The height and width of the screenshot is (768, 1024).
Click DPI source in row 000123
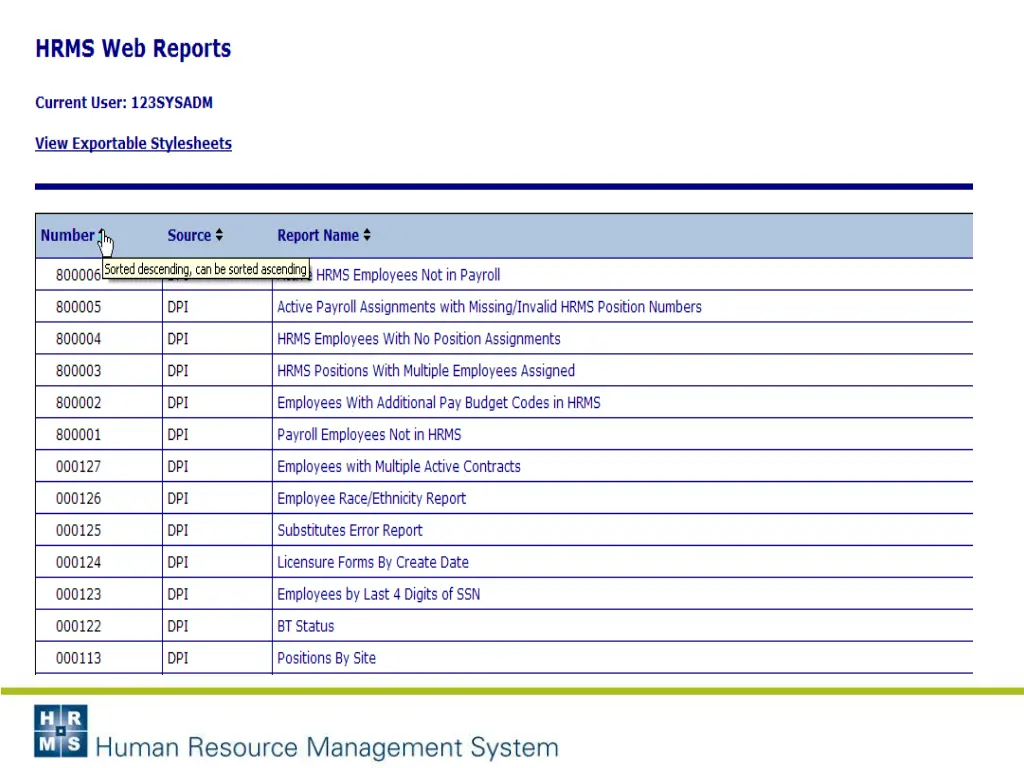pyautogui.click(x=178, y=595)
